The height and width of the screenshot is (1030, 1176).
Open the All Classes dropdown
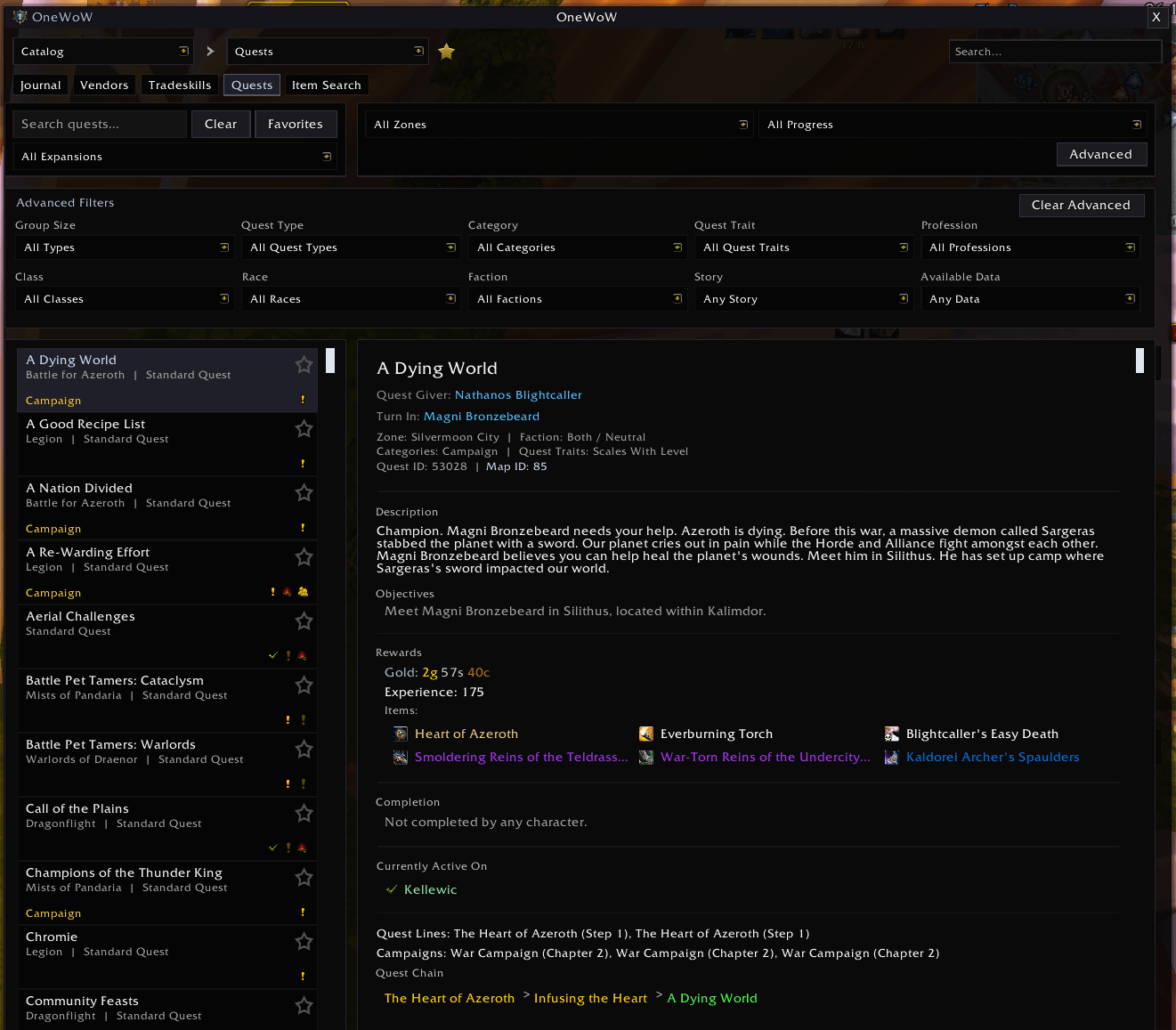pos(125,299)
